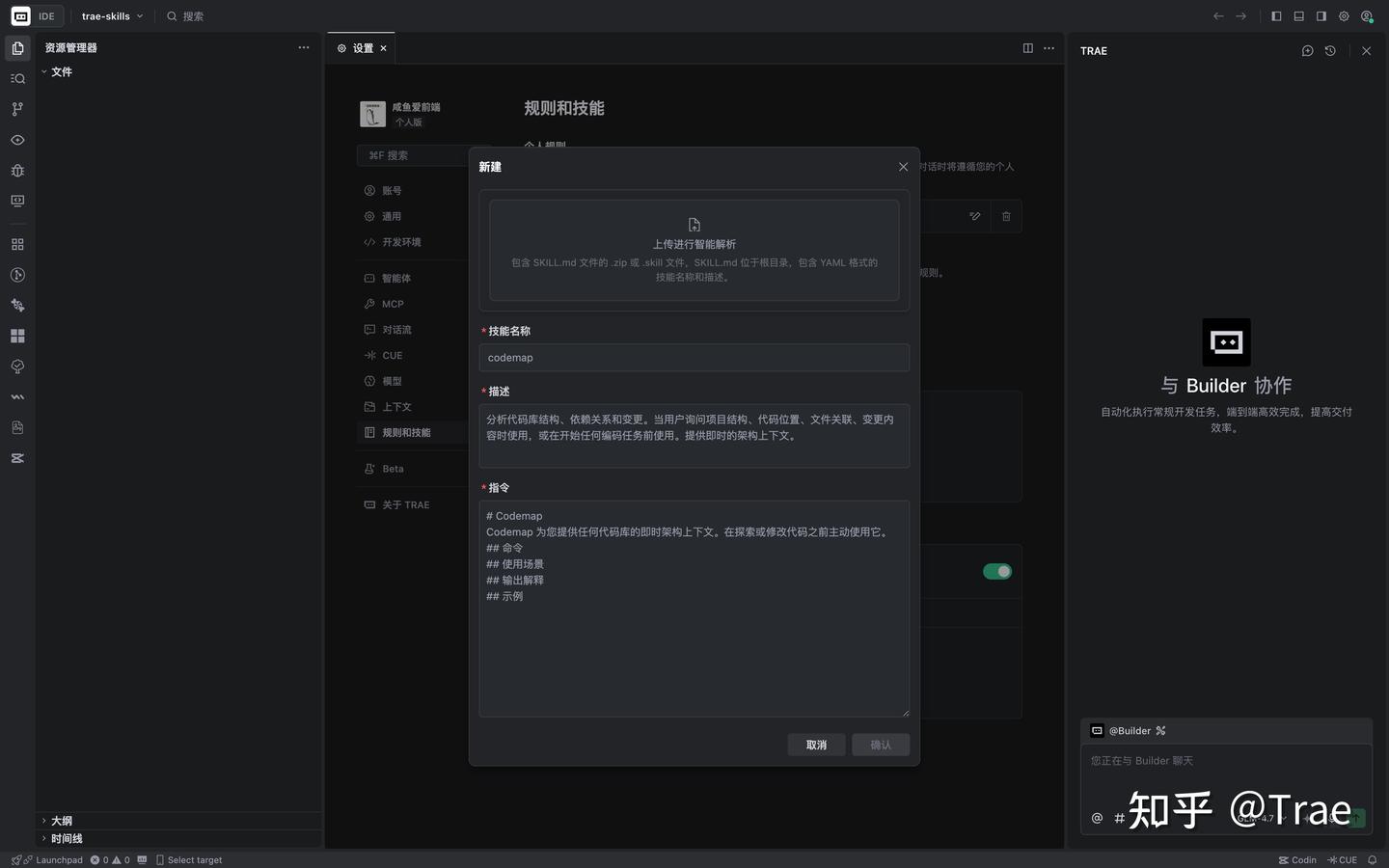Toggle the left sidebar layout icon
Viewport: 1389px width, 868px height.
1276,16
